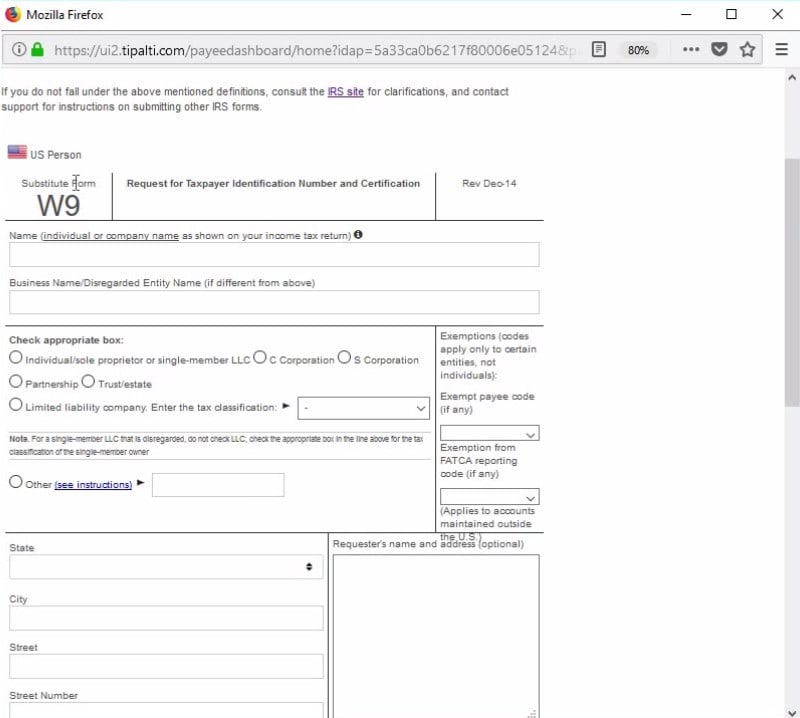The height and width of the screenshot is (718, 800).
Task: Select Individual/sole proprietor or single-member LLC
Action: (x=16, y=357)
